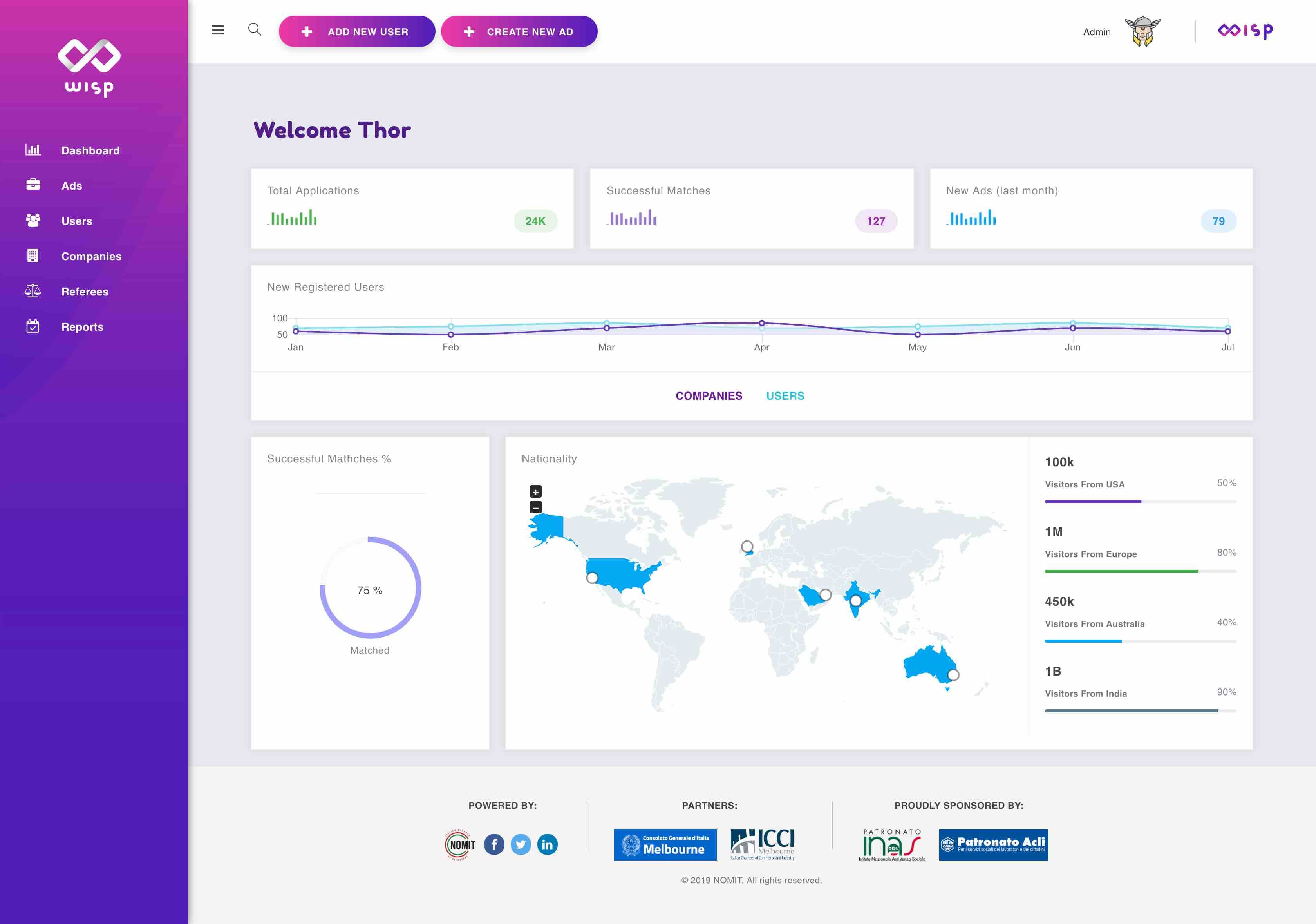Open the Twitter icon link
Screen dimensions: 1316x924
(521, 844)
